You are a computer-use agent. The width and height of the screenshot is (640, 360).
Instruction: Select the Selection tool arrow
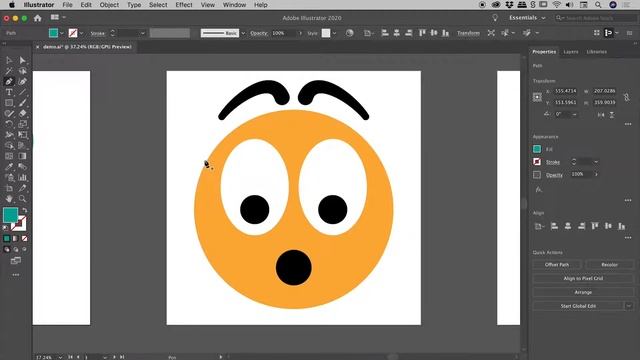coord(9,60)
